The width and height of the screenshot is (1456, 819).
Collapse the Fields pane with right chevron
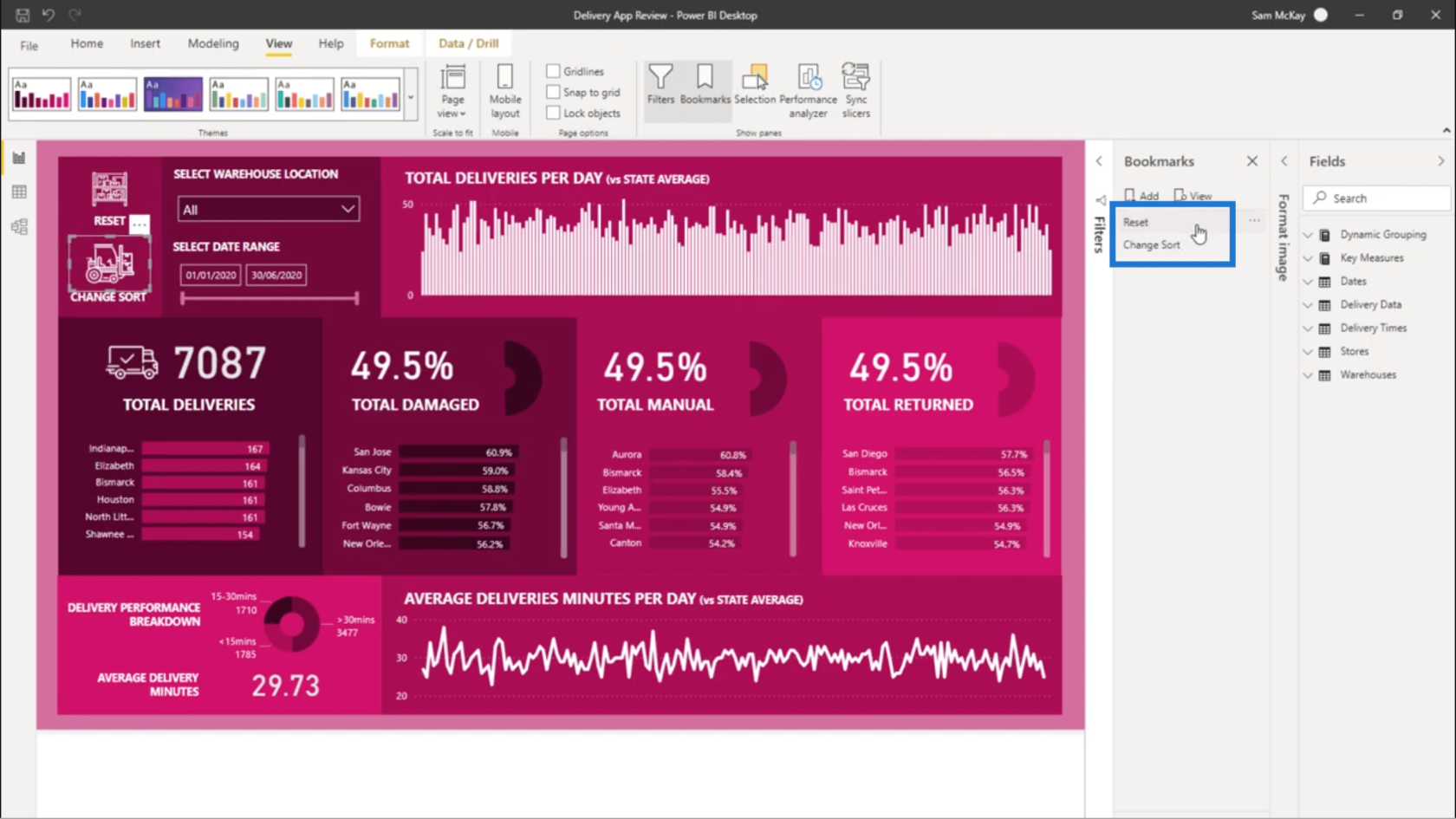[1440, 161]
